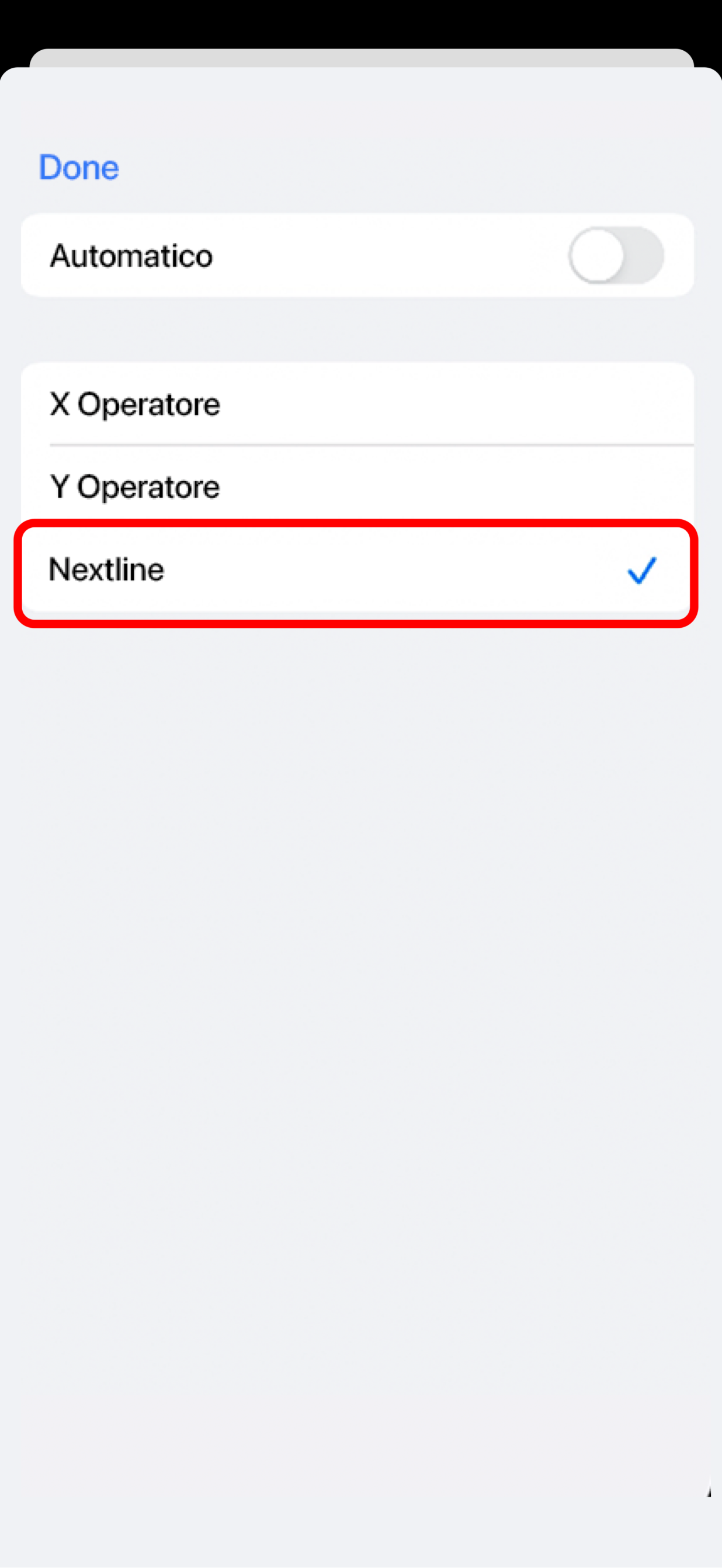Tap the X Operatore text label
This screenshot has width=722, height=1568.
click(x=134, y=405)
